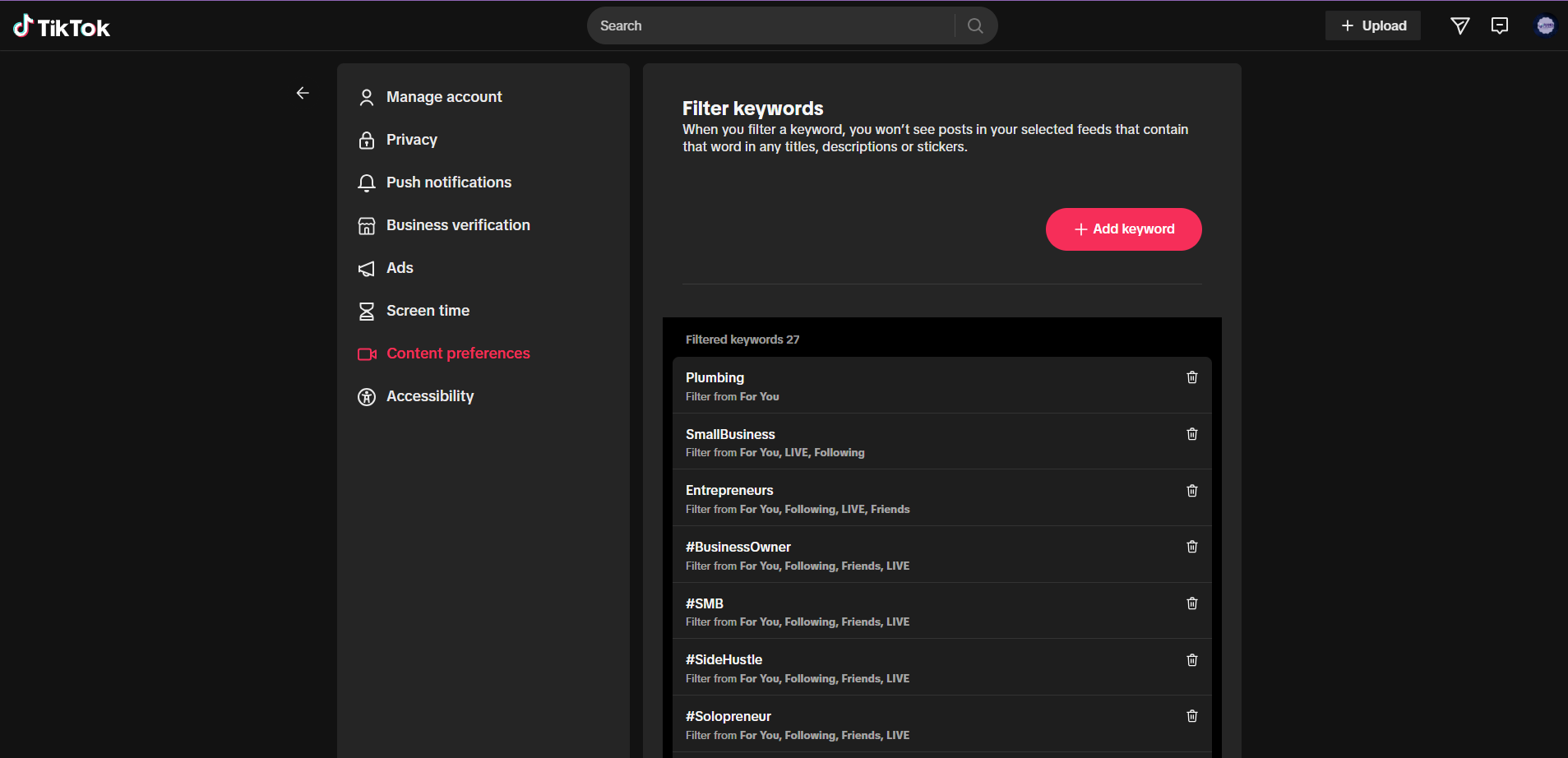Delete the Plumbing keyword

(1192, 377)
